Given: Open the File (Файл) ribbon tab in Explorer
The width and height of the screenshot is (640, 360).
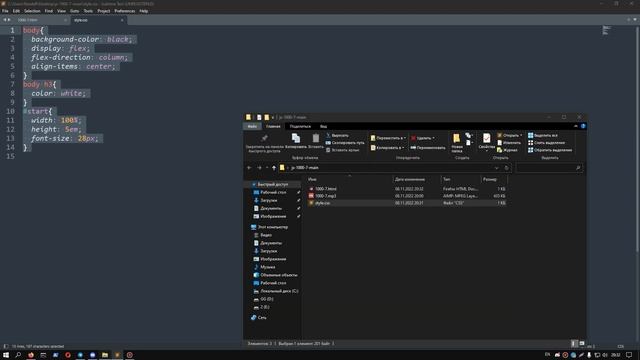Looking at the screenshot, I should point(252,127).
